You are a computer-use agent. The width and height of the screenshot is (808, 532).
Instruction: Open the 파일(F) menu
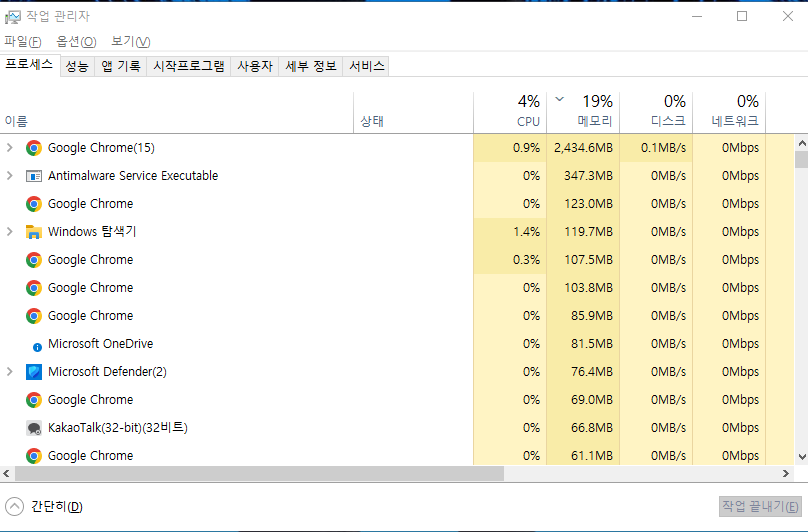coord(23,41)
